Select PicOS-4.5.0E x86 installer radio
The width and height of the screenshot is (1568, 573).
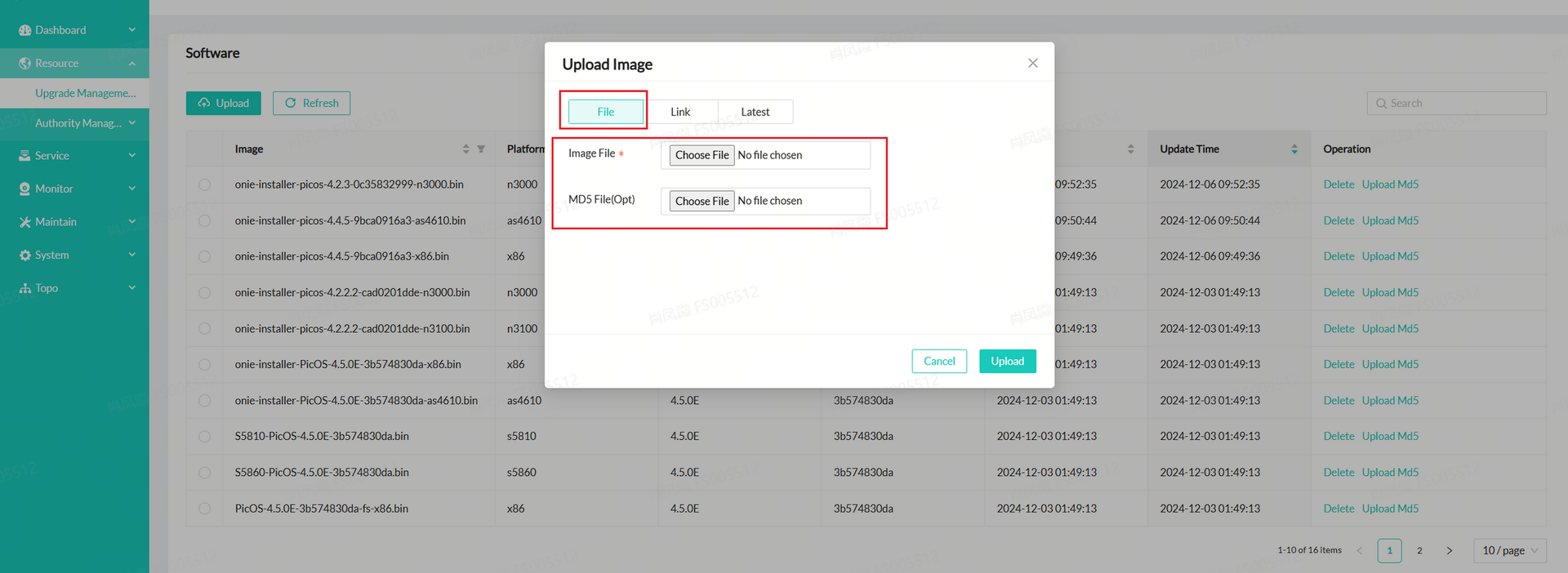point(204,364)
